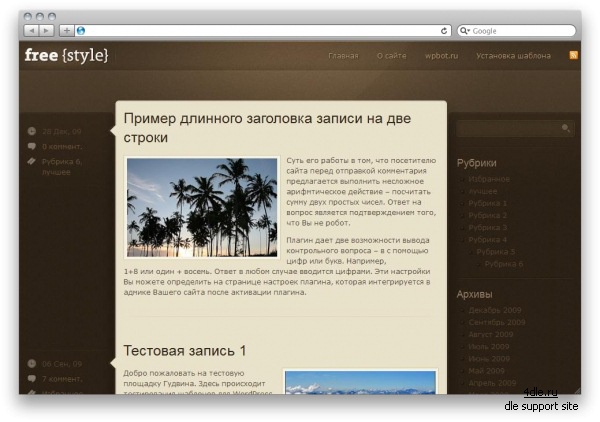
Task: Open the Апрель 2009 archive
Action: pyautogui.click(x=492, y=383)
